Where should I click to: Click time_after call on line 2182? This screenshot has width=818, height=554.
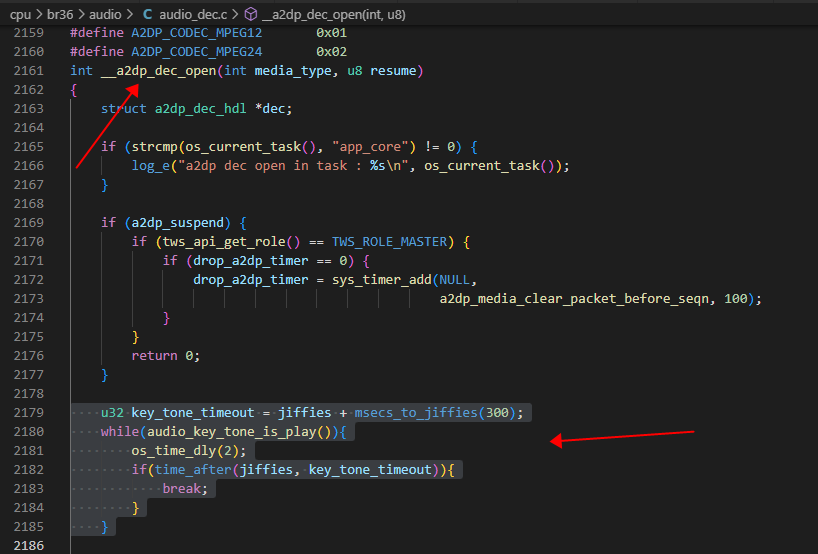(x=193, y=470)
